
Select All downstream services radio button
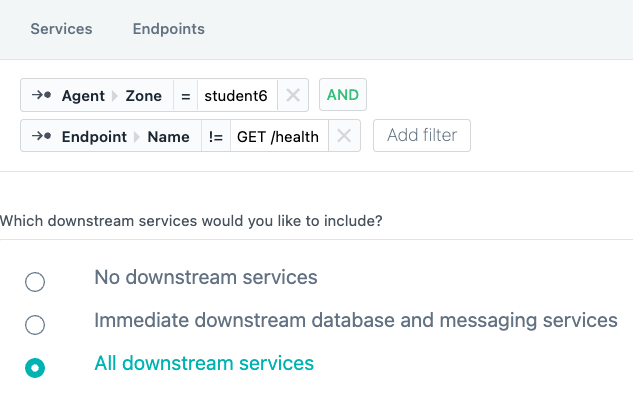[35, 368]
